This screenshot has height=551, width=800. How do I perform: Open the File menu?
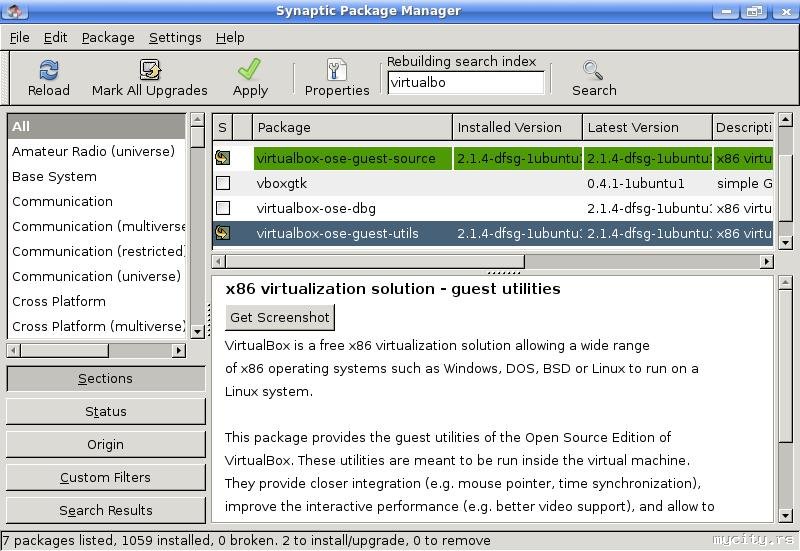pyautogui.click(x=19, y=37)
